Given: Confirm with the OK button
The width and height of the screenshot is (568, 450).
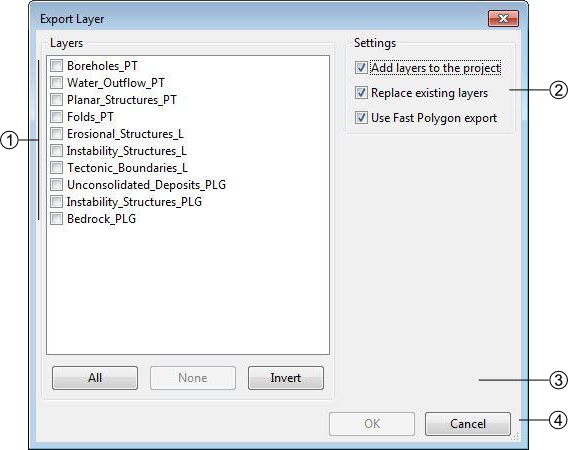Looking at the screenshot, I should point(372,424).
